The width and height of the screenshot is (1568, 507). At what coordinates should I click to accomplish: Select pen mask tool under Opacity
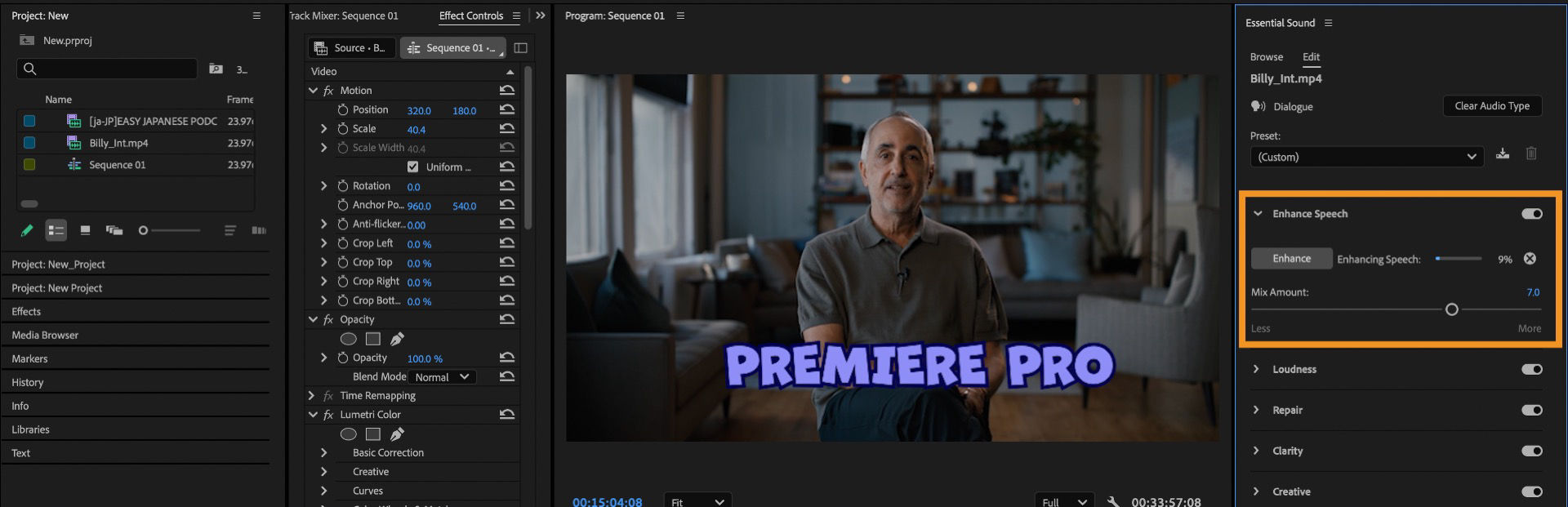coord(397,339)
